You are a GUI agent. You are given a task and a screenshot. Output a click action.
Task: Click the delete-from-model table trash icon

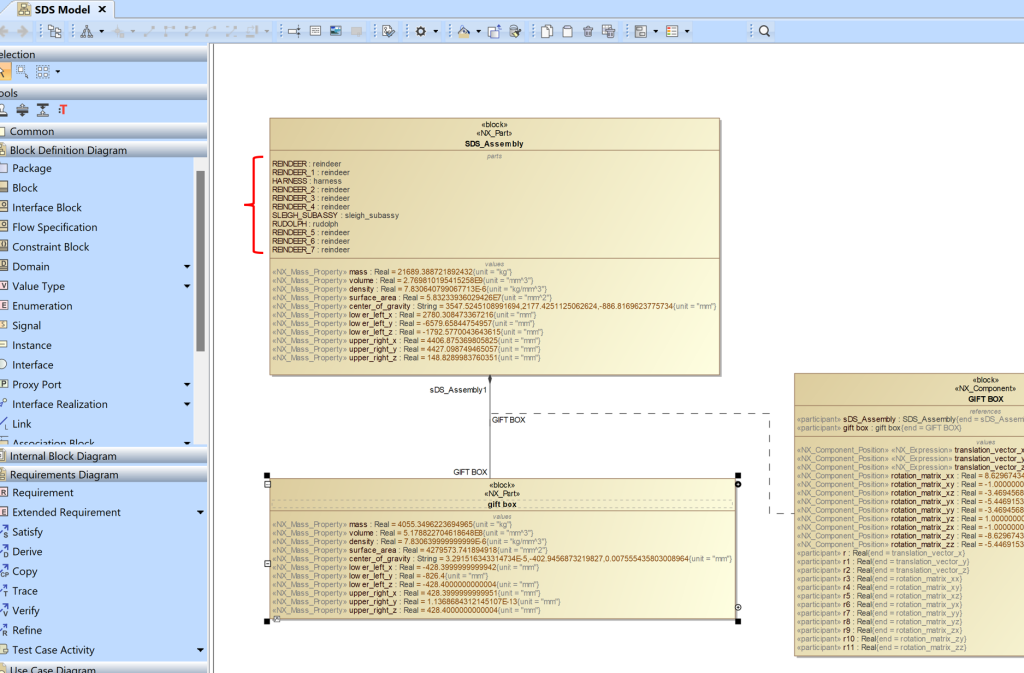point(609,31)
